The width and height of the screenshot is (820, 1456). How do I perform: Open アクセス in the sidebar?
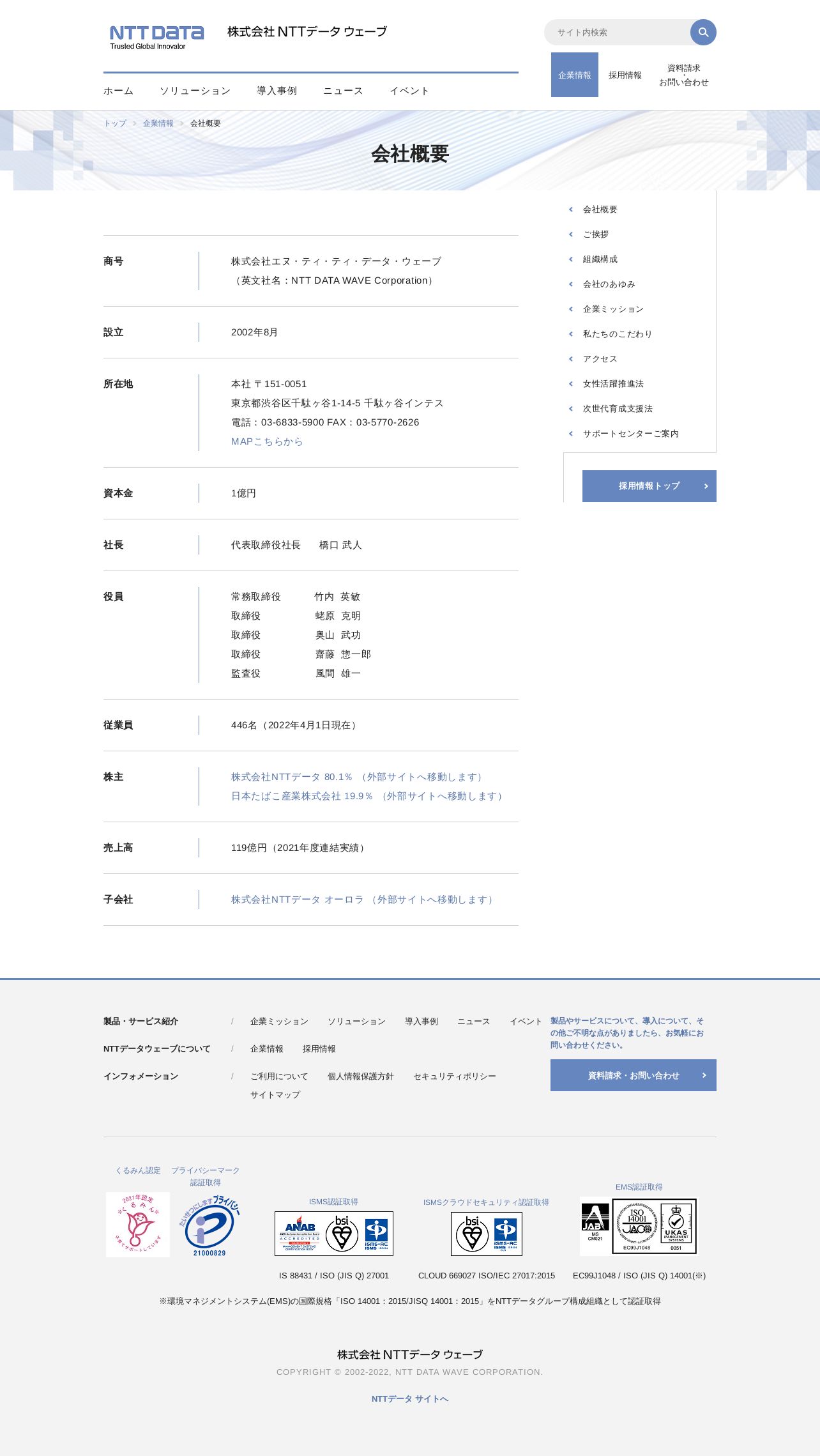pos(600,359)
